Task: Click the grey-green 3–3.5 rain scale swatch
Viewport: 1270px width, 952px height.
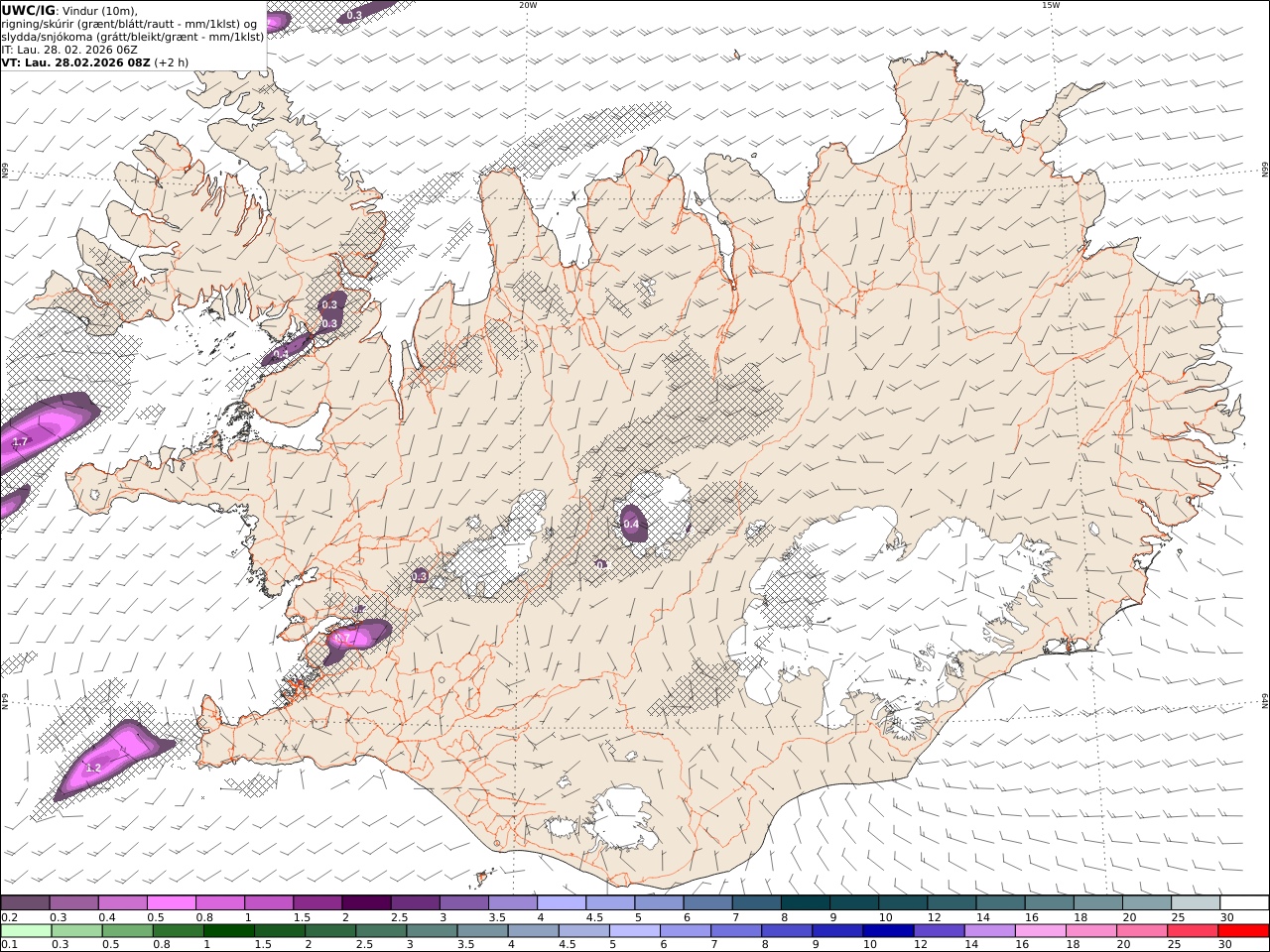Action: [x=432, y=931]
